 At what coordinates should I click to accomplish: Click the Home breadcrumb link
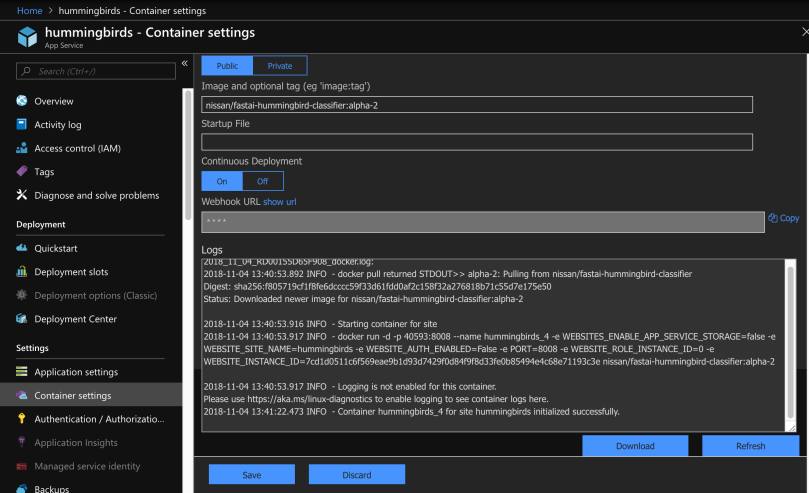point(29,10)
